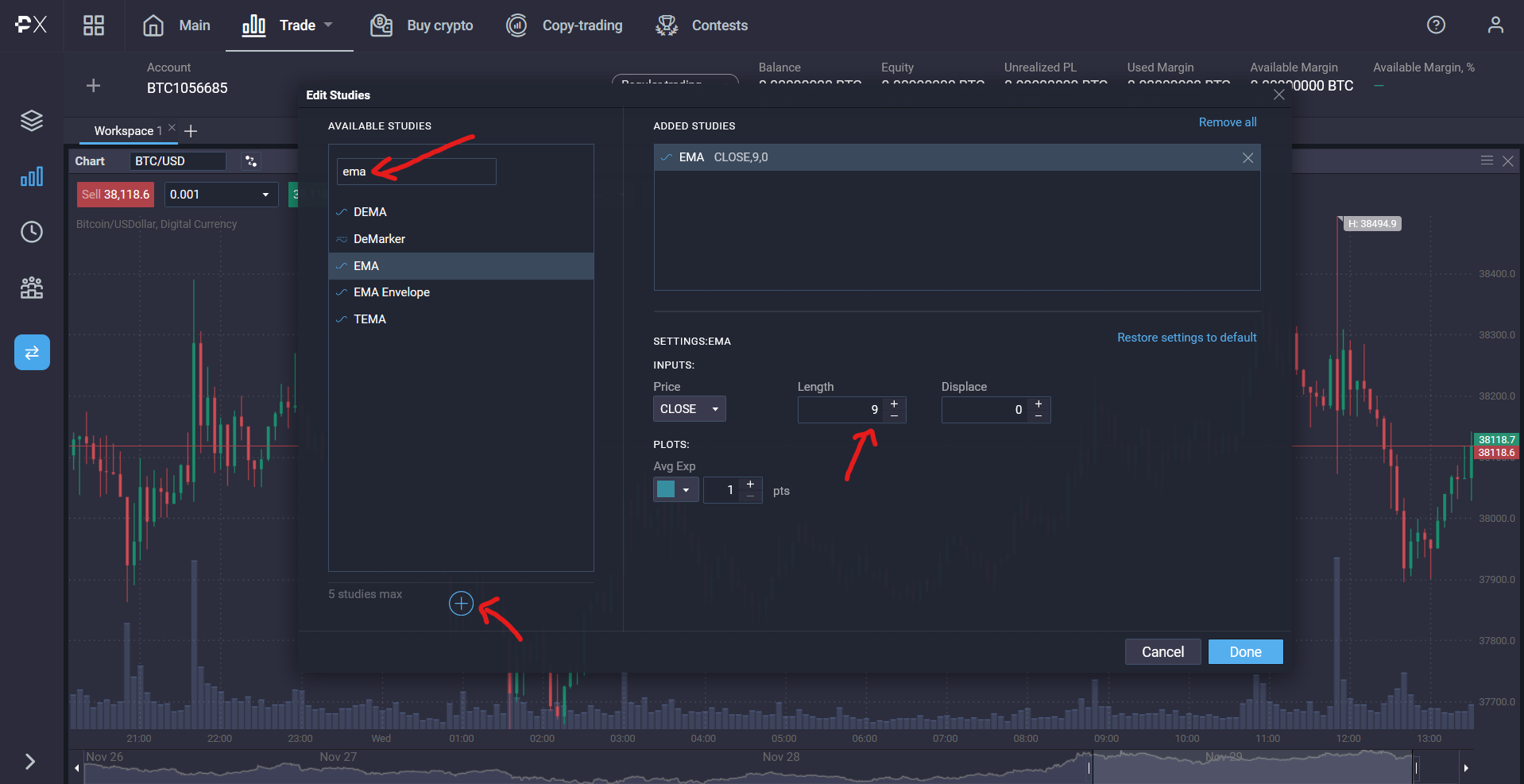Expand the sidebar with bottom chevron
The width and height of the screenshot is (1524, 784).
(30, 761)
